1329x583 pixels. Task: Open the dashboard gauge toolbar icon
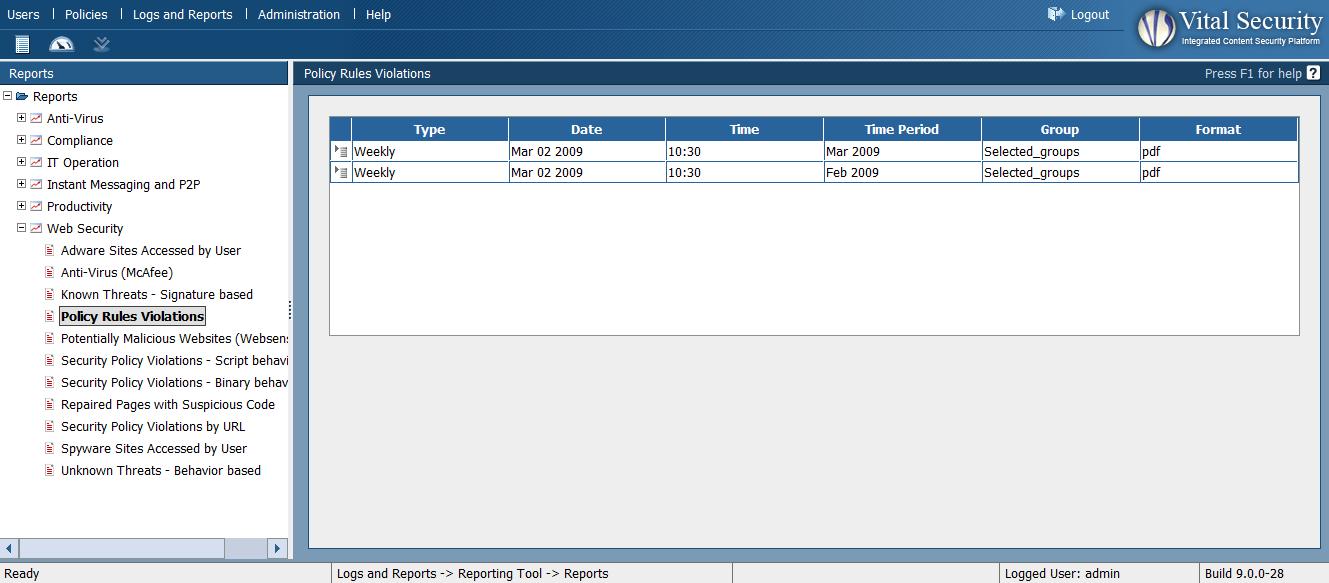coord(61,44)
